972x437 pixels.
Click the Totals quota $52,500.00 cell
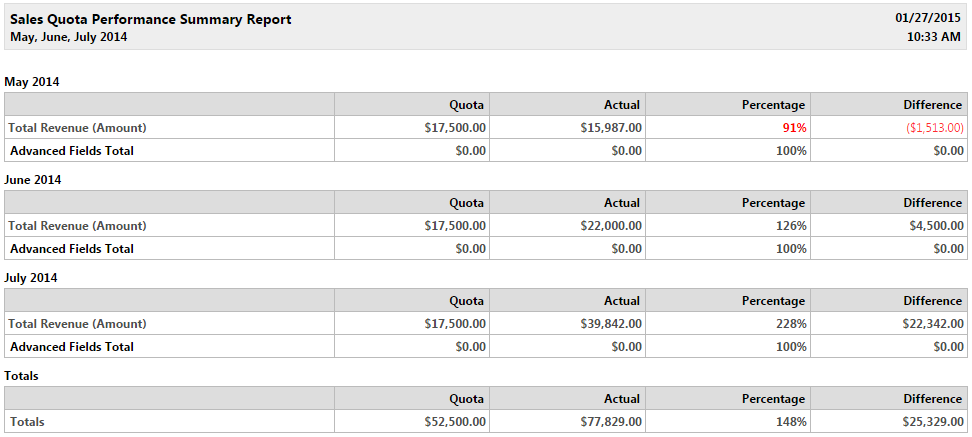[455, 422]
